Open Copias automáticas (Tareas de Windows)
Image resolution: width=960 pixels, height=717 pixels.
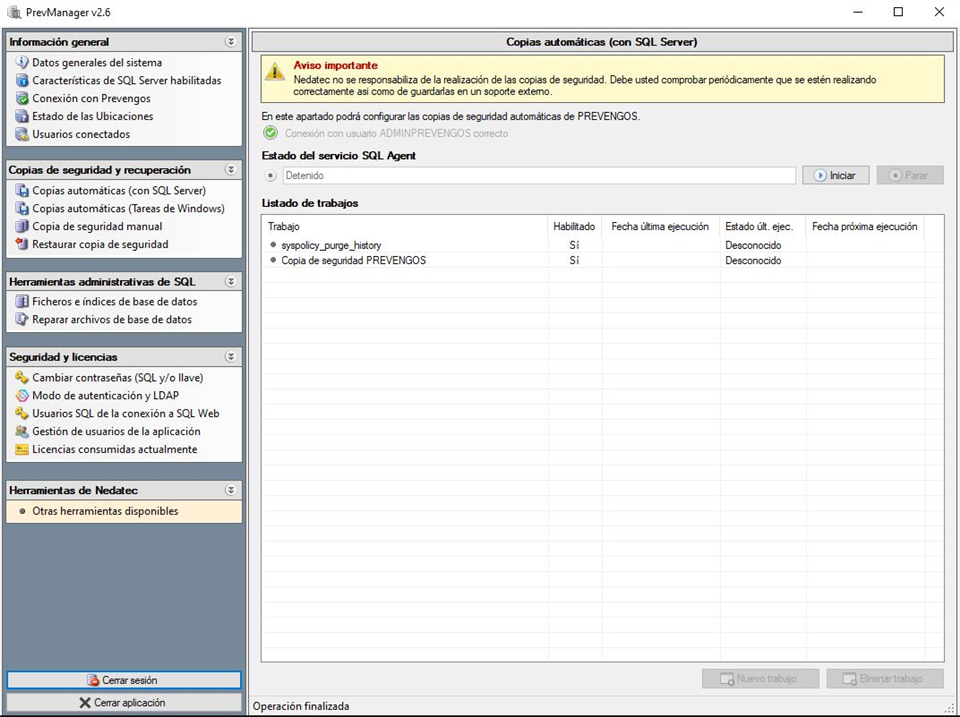(128, 208)
